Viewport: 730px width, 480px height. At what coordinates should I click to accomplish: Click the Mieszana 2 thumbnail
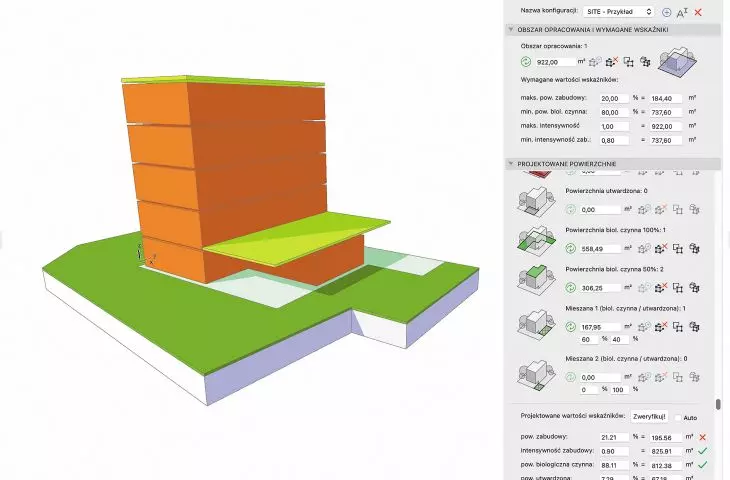tap(537, 375)
